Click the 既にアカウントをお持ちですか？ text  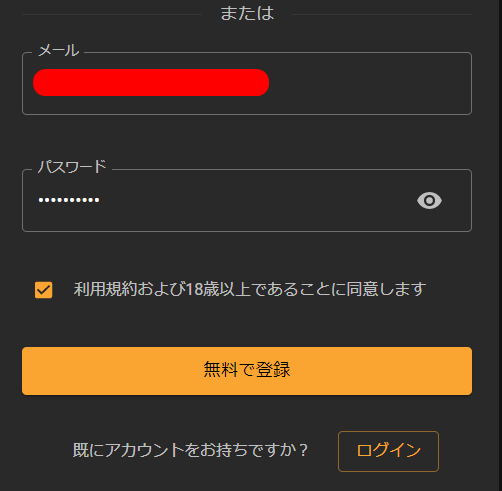(x=190, y=450)
